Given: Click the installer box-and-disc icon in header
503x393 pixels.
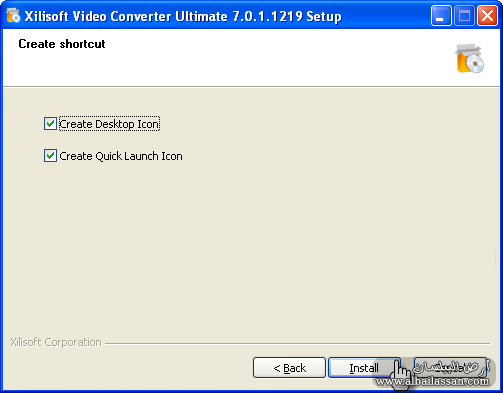Looking at the screenshot, I should click(470, 58).
